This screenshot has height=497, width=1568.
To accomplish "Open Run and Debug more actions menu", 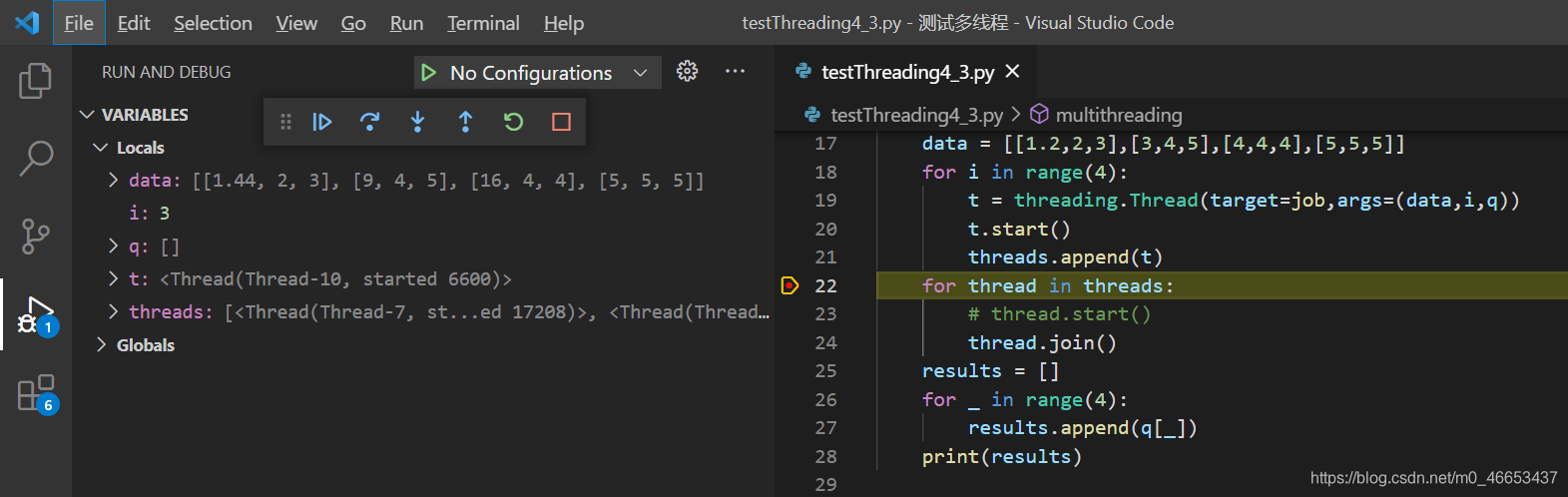I will point(736,71).
